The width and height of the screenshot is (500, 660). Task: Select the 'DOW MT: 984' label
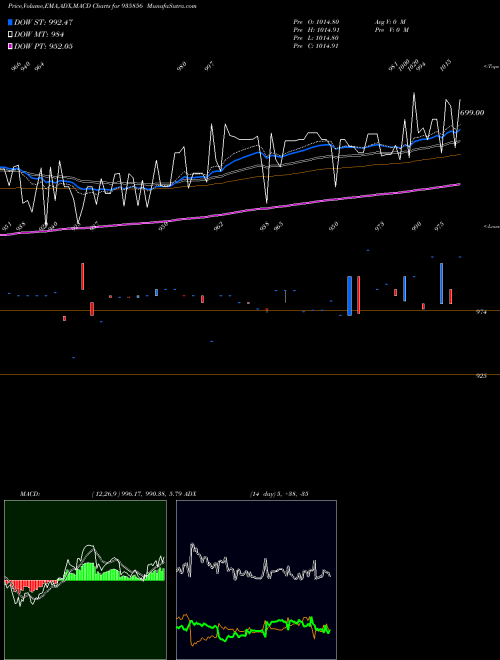pos(39,35)
